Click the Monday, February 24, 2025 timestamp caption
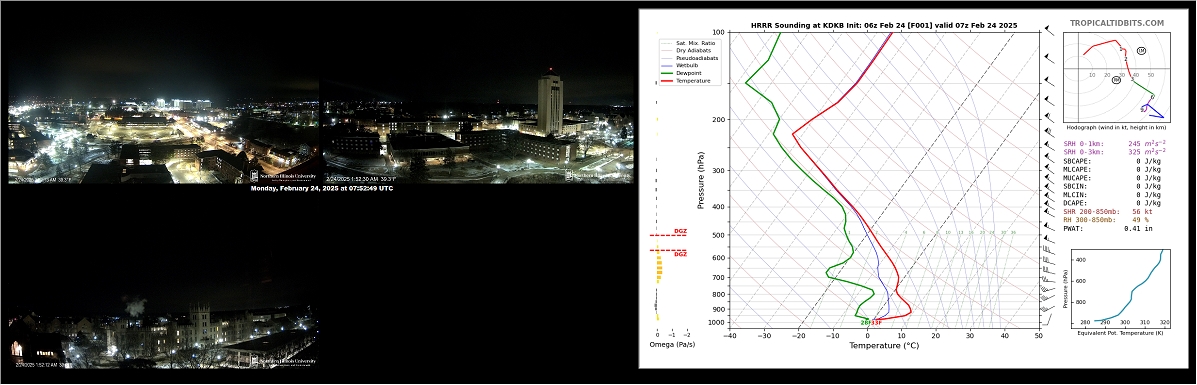Image resolution: width=1197 pixels, height=385 pixels. (321, 188)
